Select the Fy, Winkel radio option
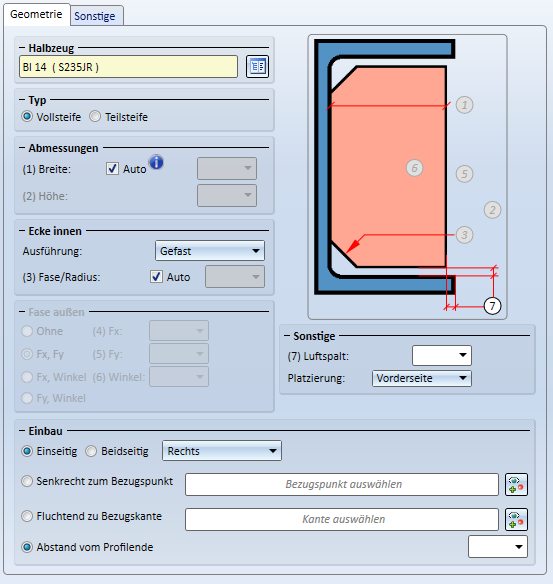Viewport: 553px width, 584px height. pyautogui.click(x=53, y=398)
